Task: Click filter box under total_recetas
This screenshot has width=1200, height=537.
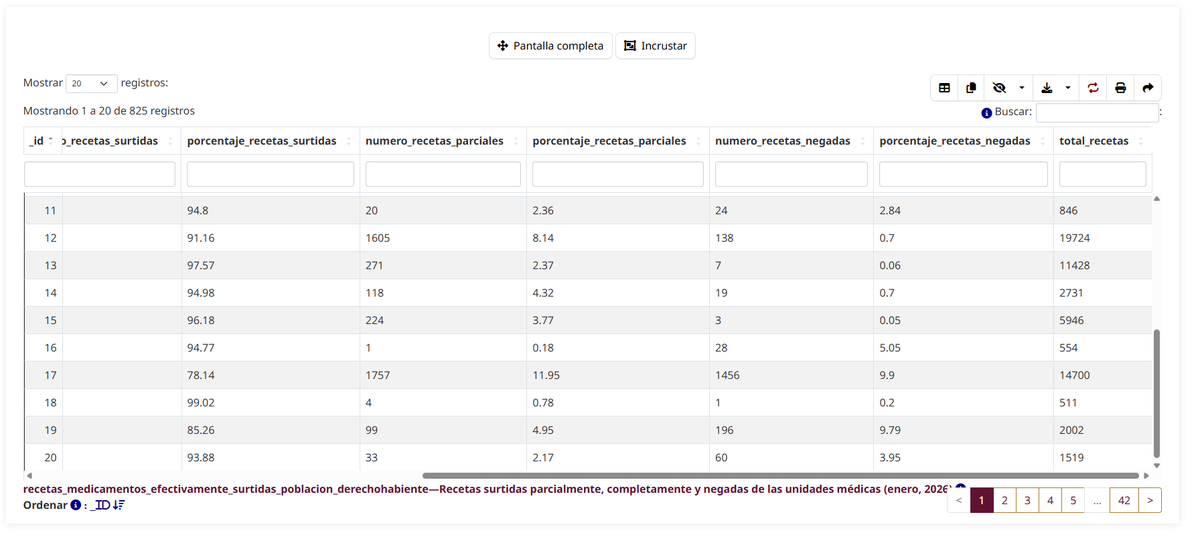Action: point(1103,174)
